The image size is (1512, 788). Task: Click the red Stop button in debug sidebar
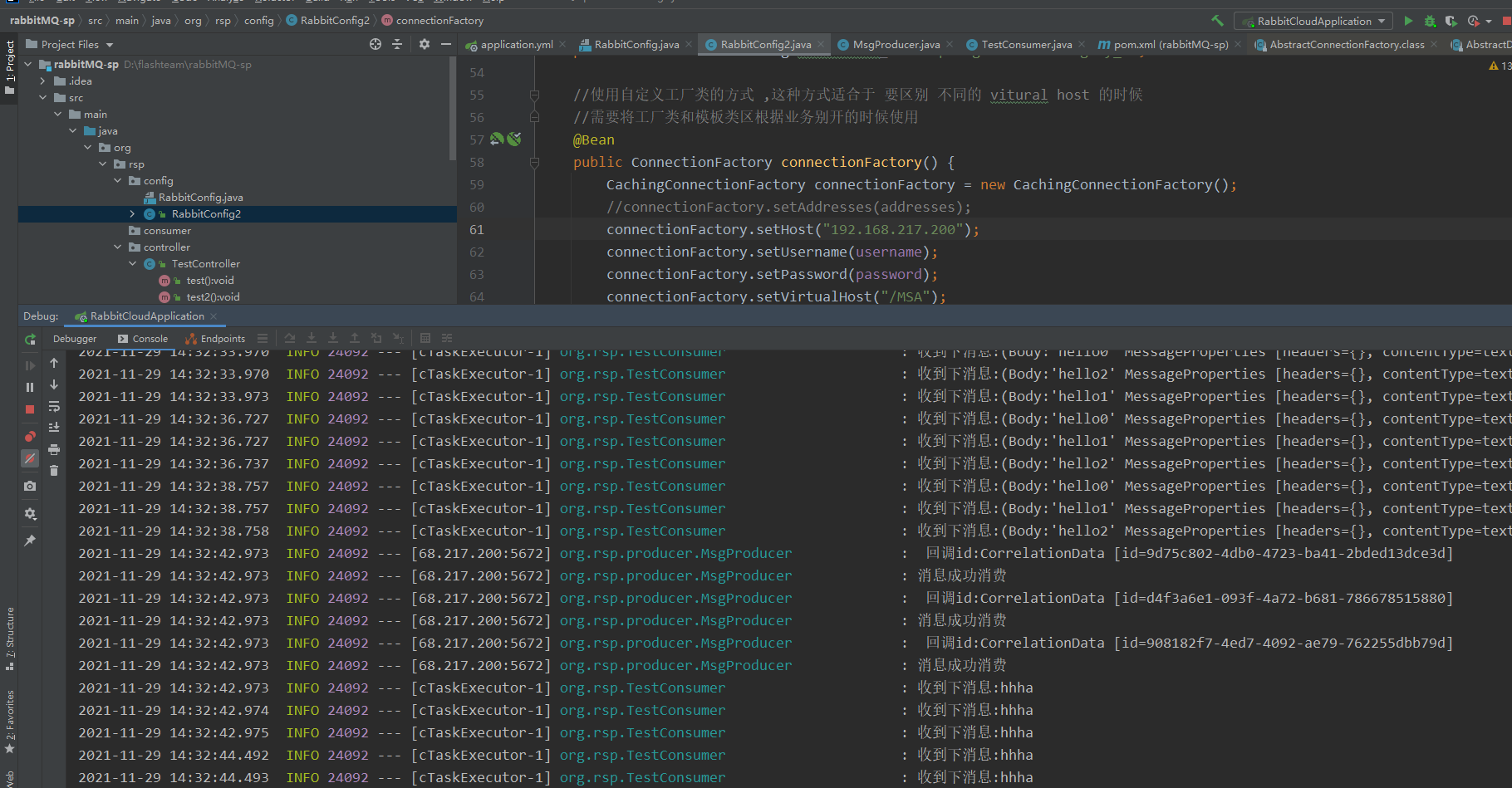tap(30, 409)
